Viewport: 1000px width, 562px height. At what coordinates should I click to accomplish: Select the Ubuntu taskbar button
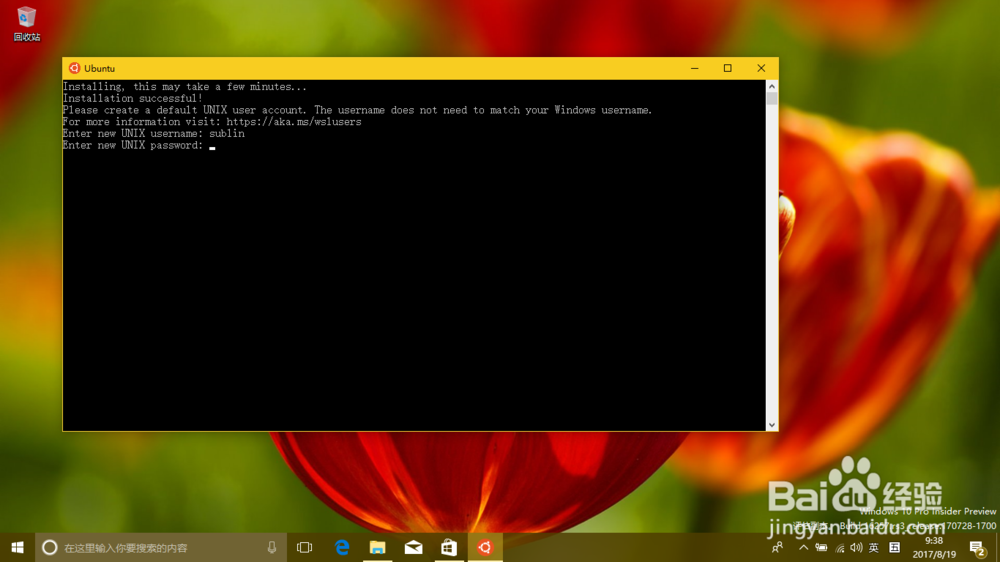coord(485,547)
